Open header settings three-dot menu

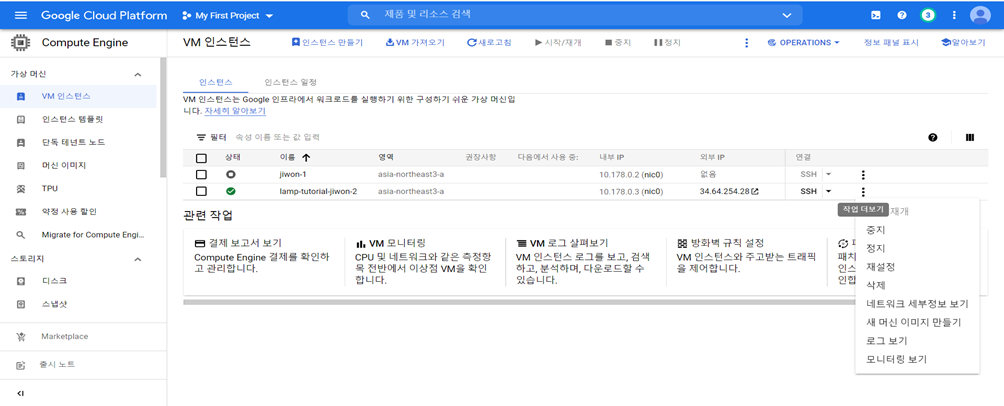point(954,15)
